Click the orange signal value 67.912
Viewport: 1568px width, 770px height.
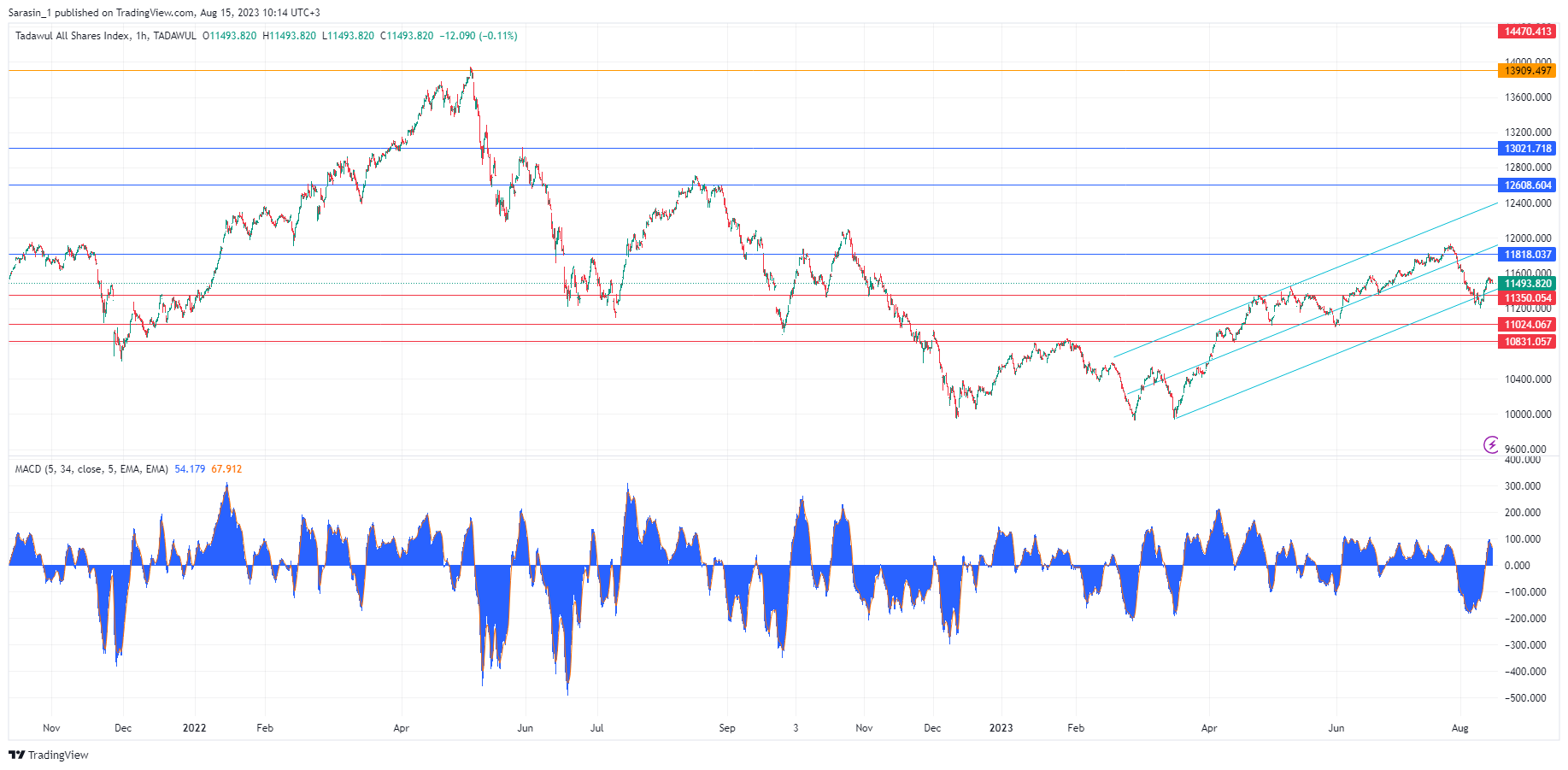click(226, 469)
